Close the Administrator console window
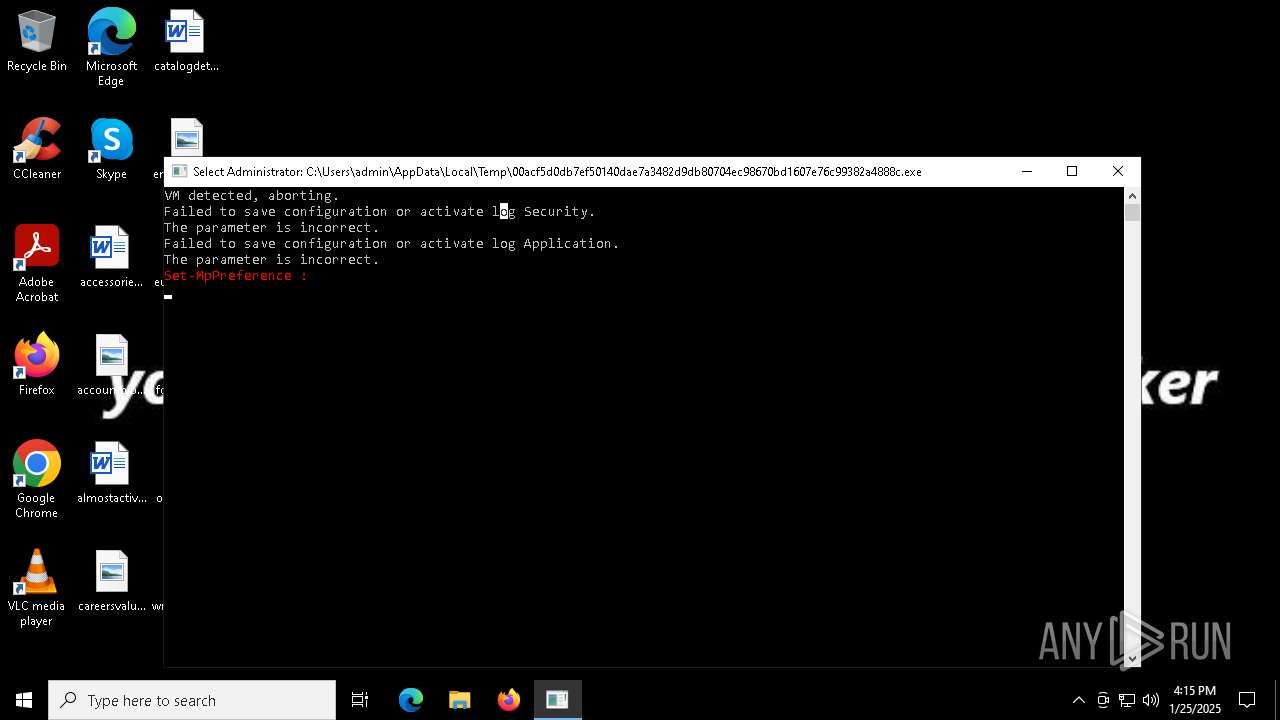Screen dimensions: 1280x720 [1118, 171]
